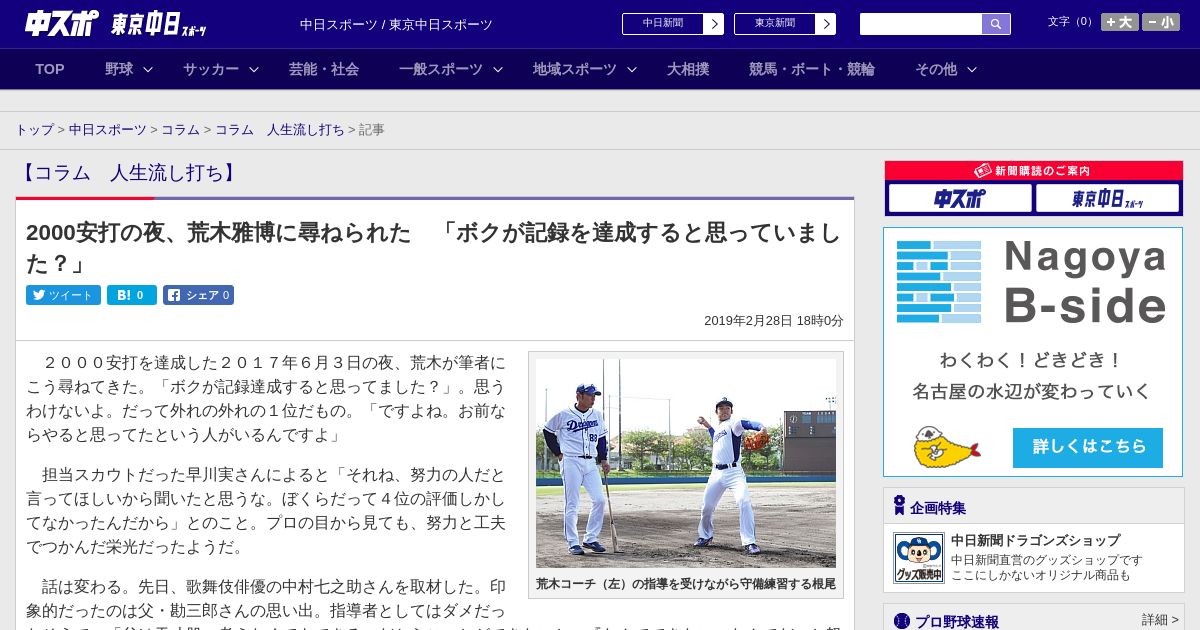
Task: Open the 中日新聞 link button
Action: pos(663,24)
